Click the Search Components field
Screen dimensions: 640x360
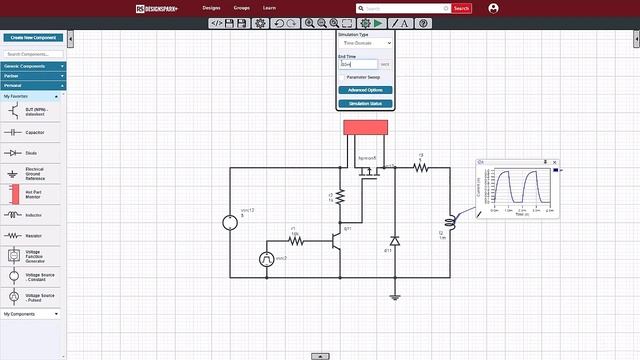point(33,54)
